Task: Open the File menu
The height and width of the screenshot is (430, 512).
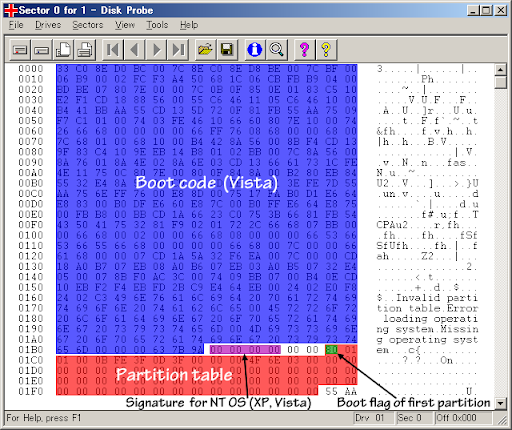Action: [x=16, y=25]
